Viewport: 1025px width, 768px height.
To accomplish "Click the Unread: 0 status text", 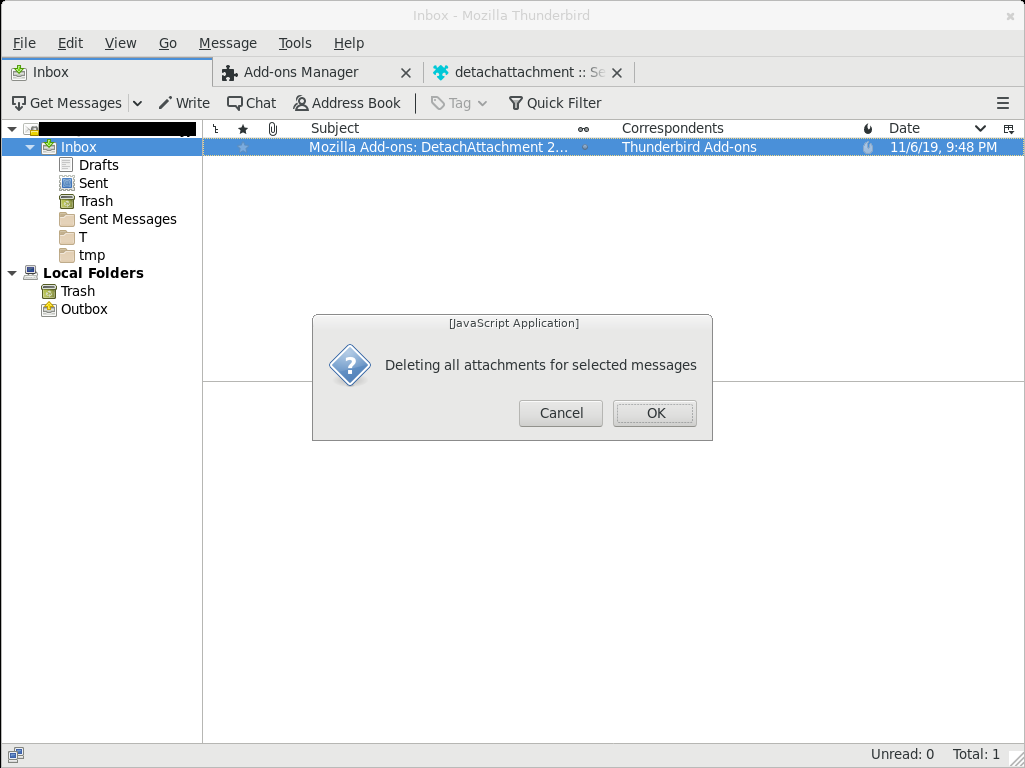I will pos(902,754).
